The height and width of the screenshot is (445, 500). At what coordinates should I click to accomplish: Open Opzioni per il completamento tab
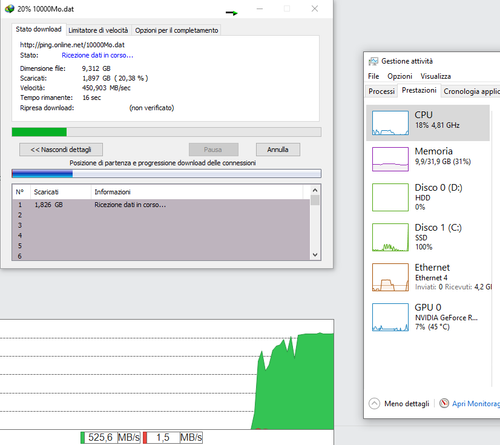[176, 30]
